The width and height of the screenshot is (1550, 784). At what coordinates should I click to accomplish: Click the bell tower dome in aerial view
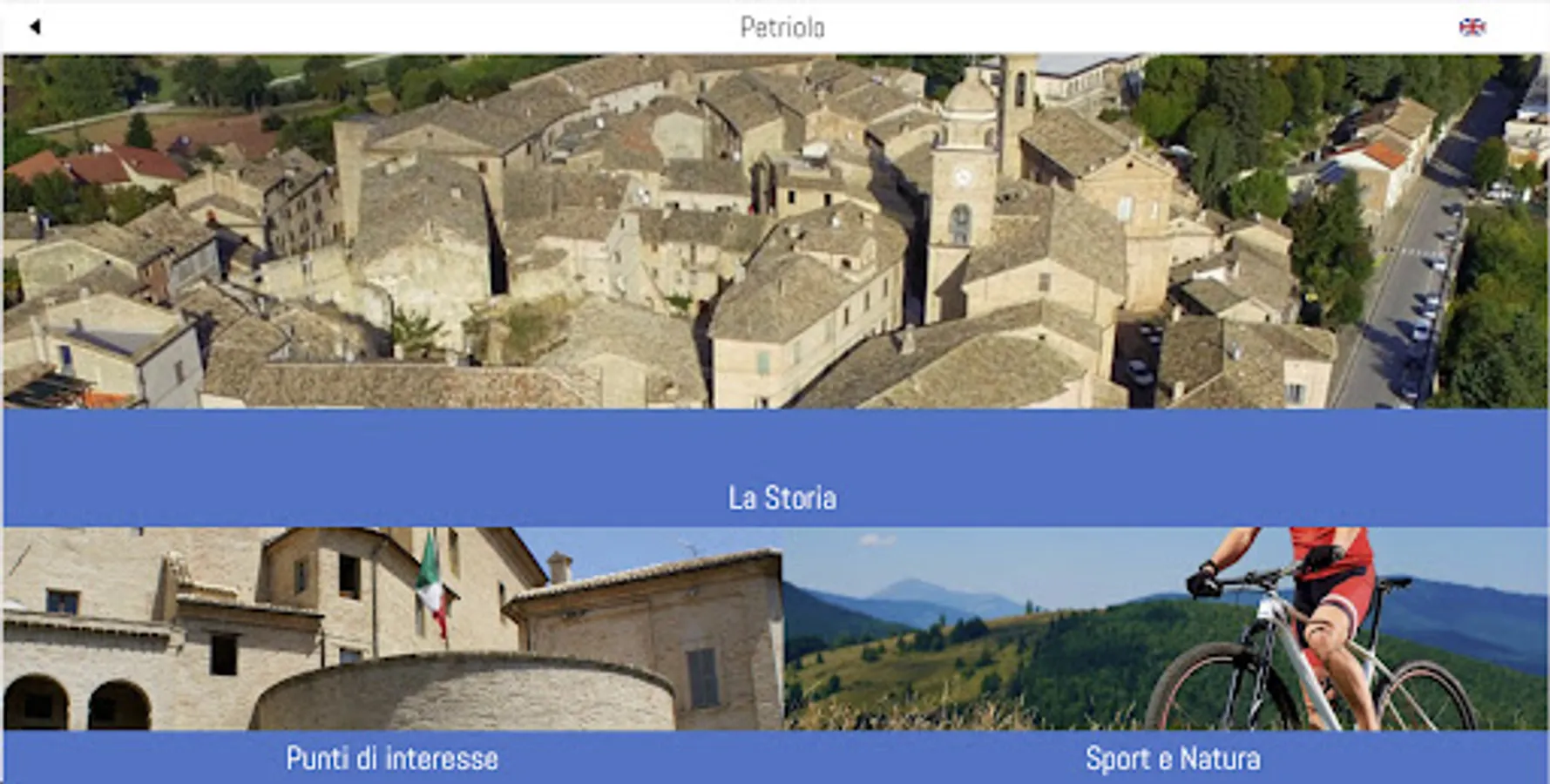point(970,91)
